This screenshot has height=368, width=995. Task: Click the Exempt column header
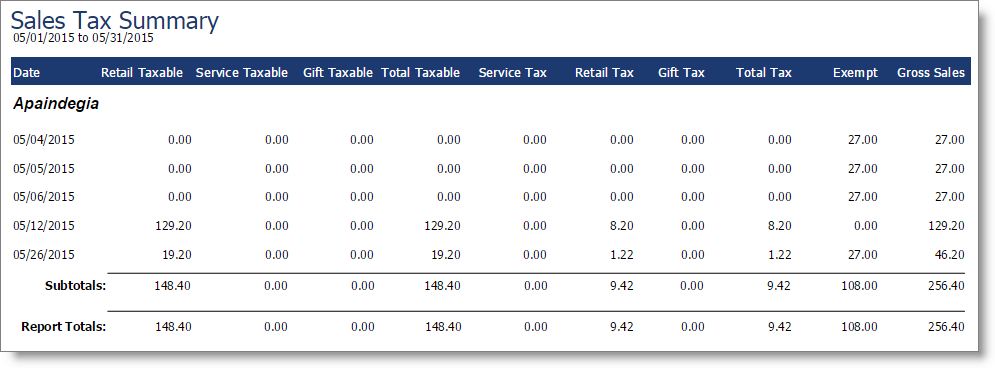[x=855, y=73]
